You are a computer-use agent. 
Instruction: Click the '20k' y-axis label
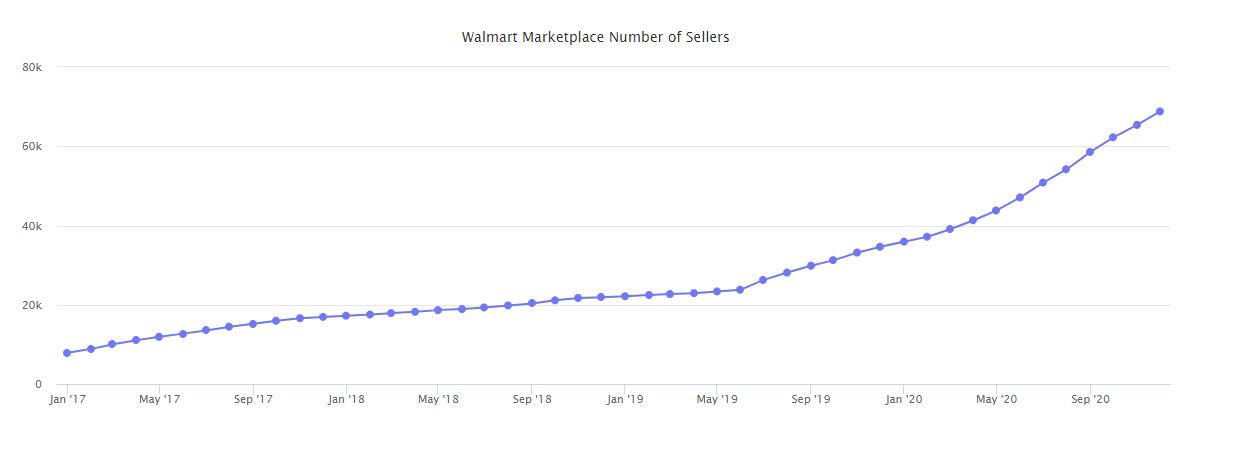click(x=32, y=305)
